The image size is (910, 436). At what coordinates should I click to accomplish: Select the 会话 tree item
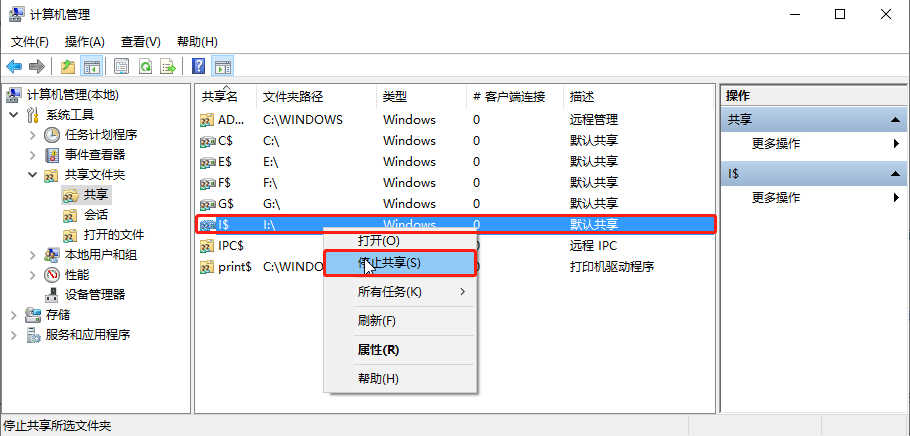(x=95, y=215)
